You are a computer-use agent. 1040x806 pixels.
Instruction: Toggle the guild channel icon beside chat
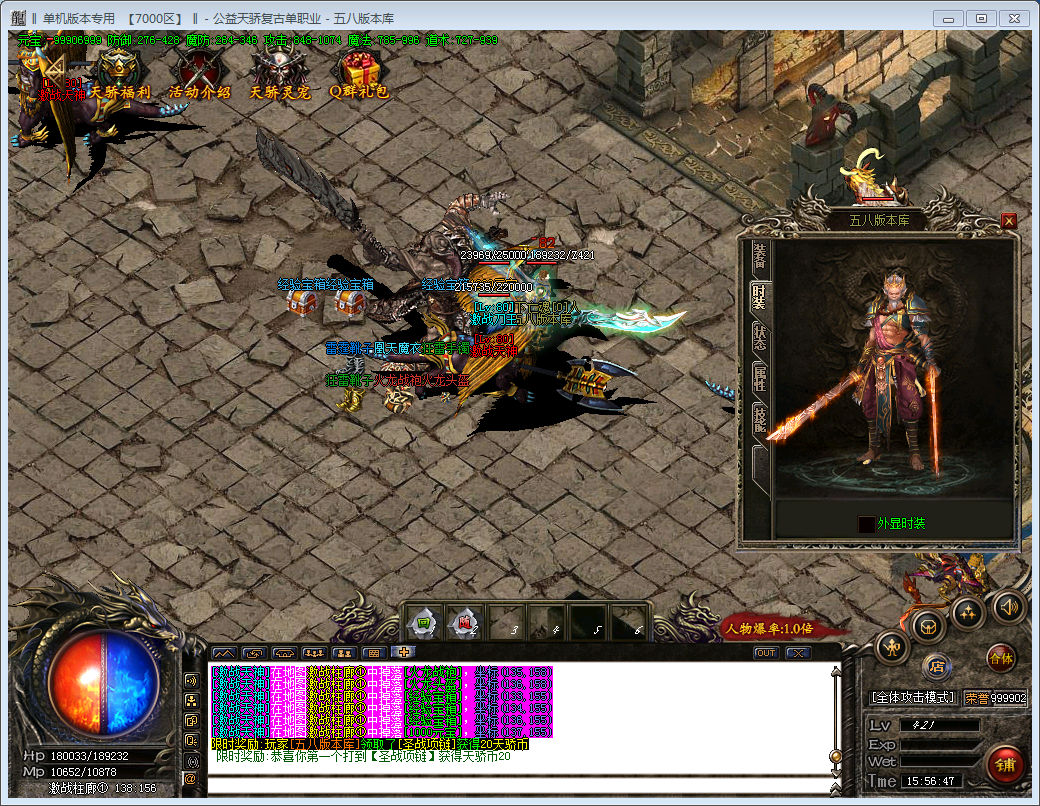pyautogui.click(x=192, y=720)
